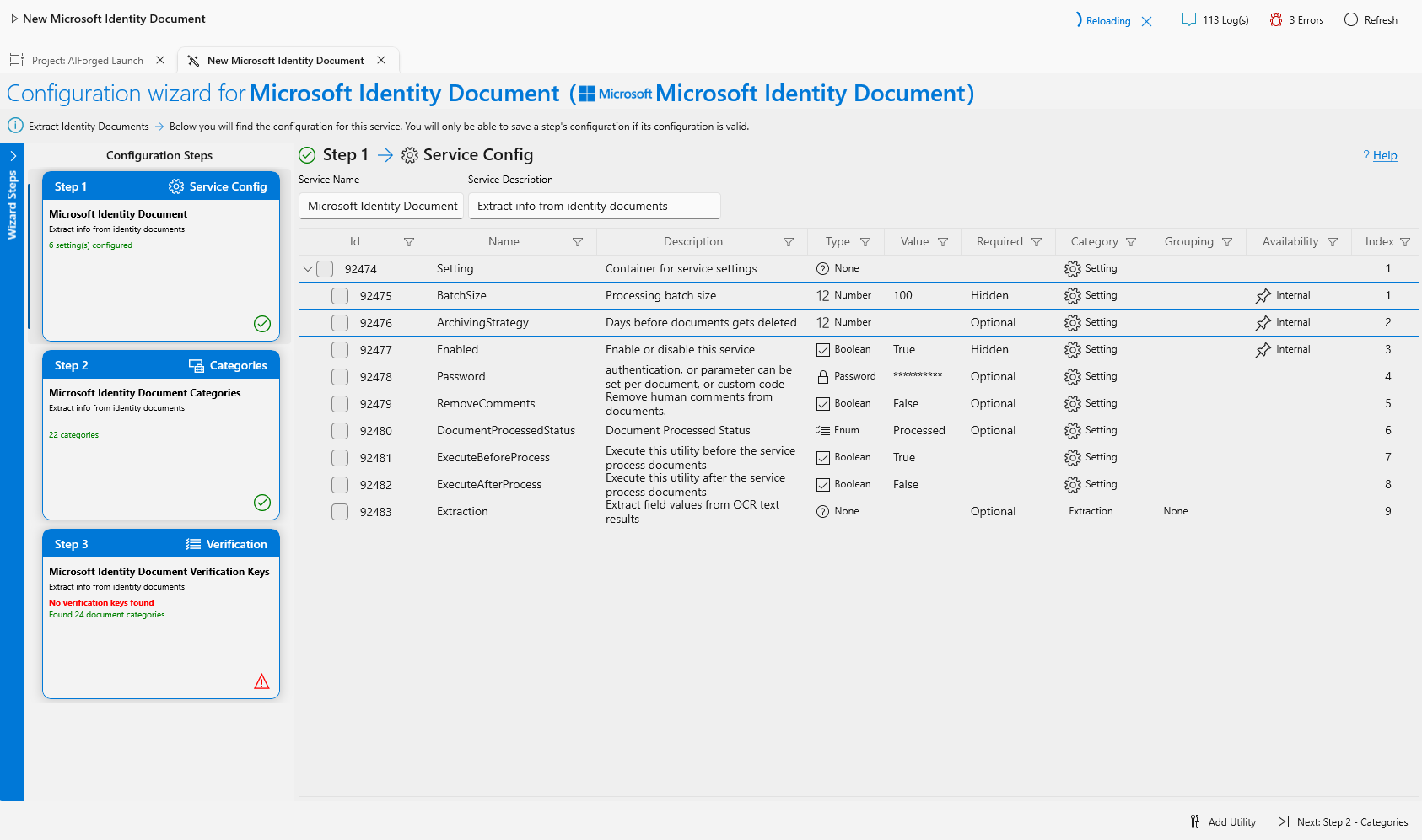Check the box for row 92476 ArchivingStrategy
Image resolution: width=1422 pixels, height=840 pixels.
[340, 323]
